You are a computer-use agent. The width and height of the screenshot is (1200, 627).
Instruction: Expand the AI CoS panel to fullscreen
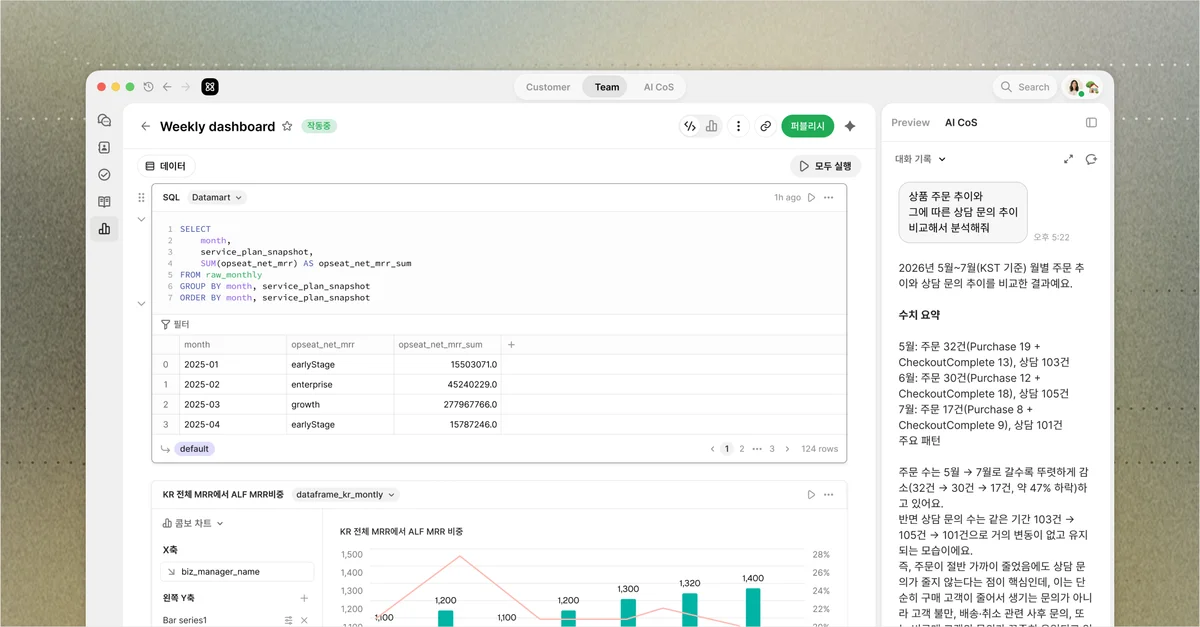(x=1068, y=159)
